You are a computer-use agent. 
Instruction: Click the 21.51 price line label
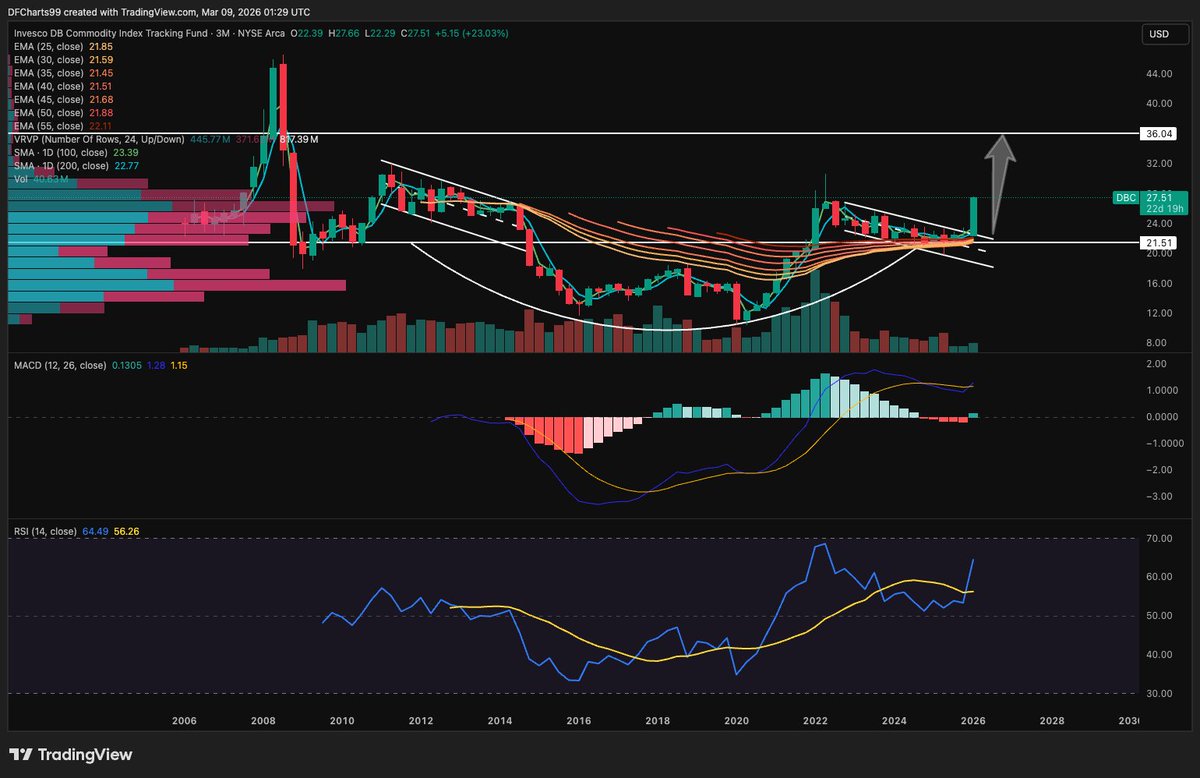click(x=1158, y=242)
